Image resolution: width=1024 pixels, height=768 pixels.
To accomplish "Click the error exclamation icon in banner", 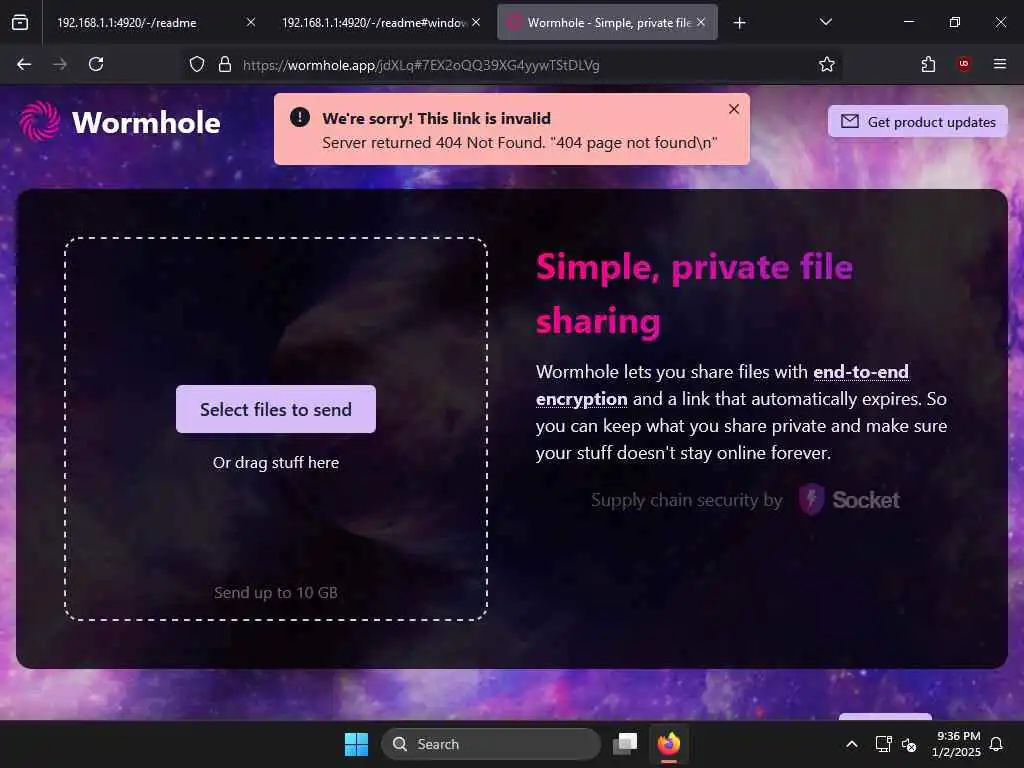I will [x=300, y=118].
